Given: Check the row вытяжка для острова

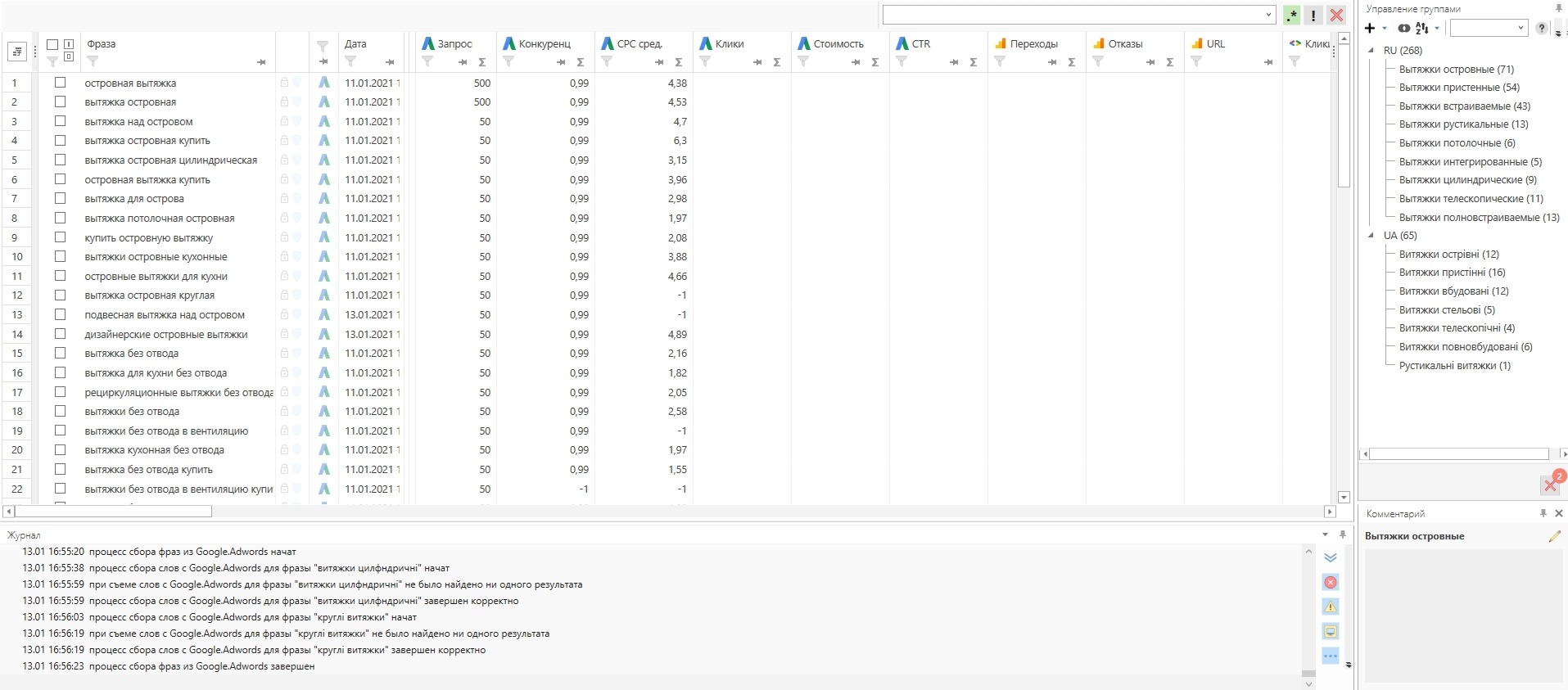Looking at the screenshot, I should point(60,198).
